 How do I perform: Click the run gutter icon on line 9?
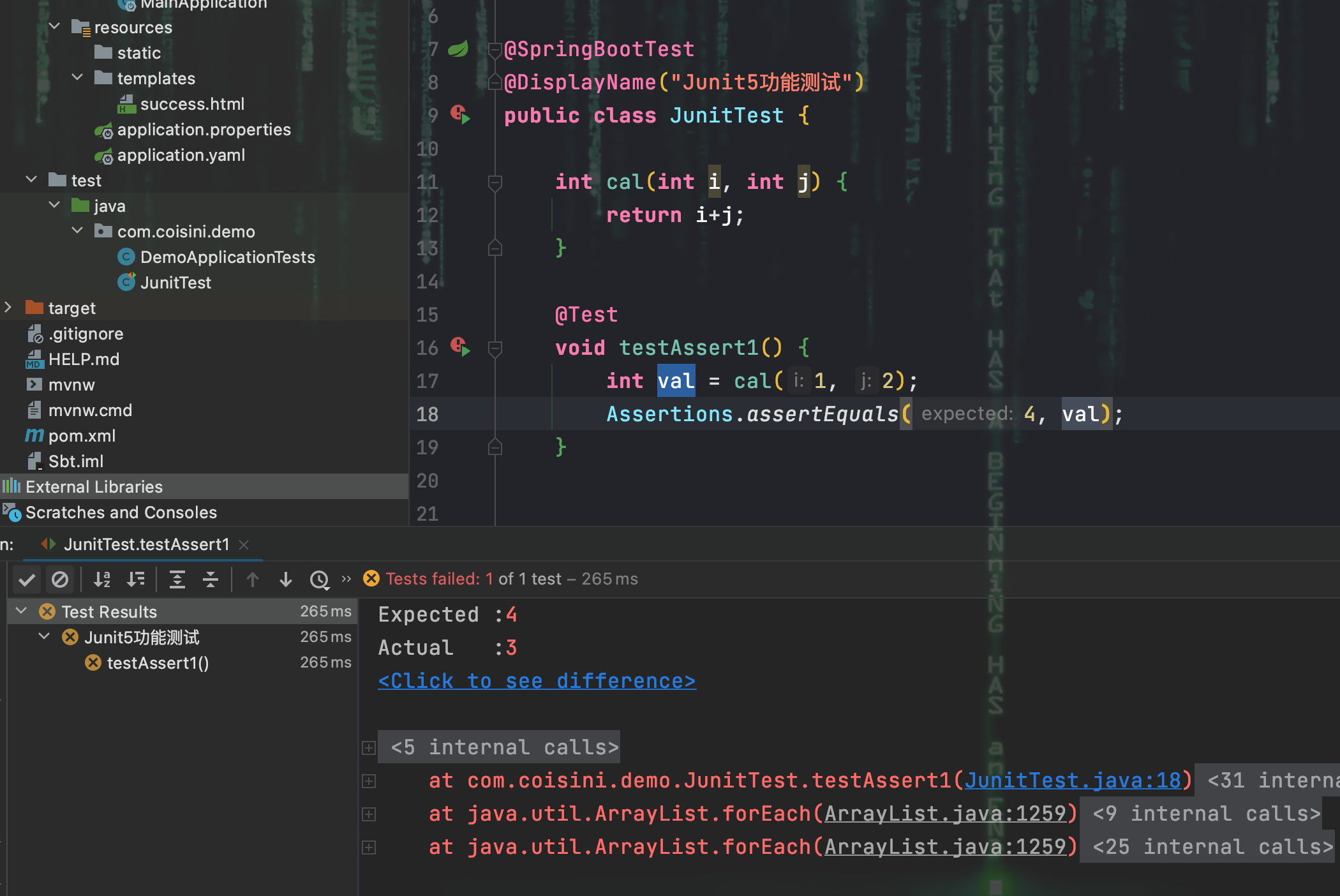click(x=460, y=115)
